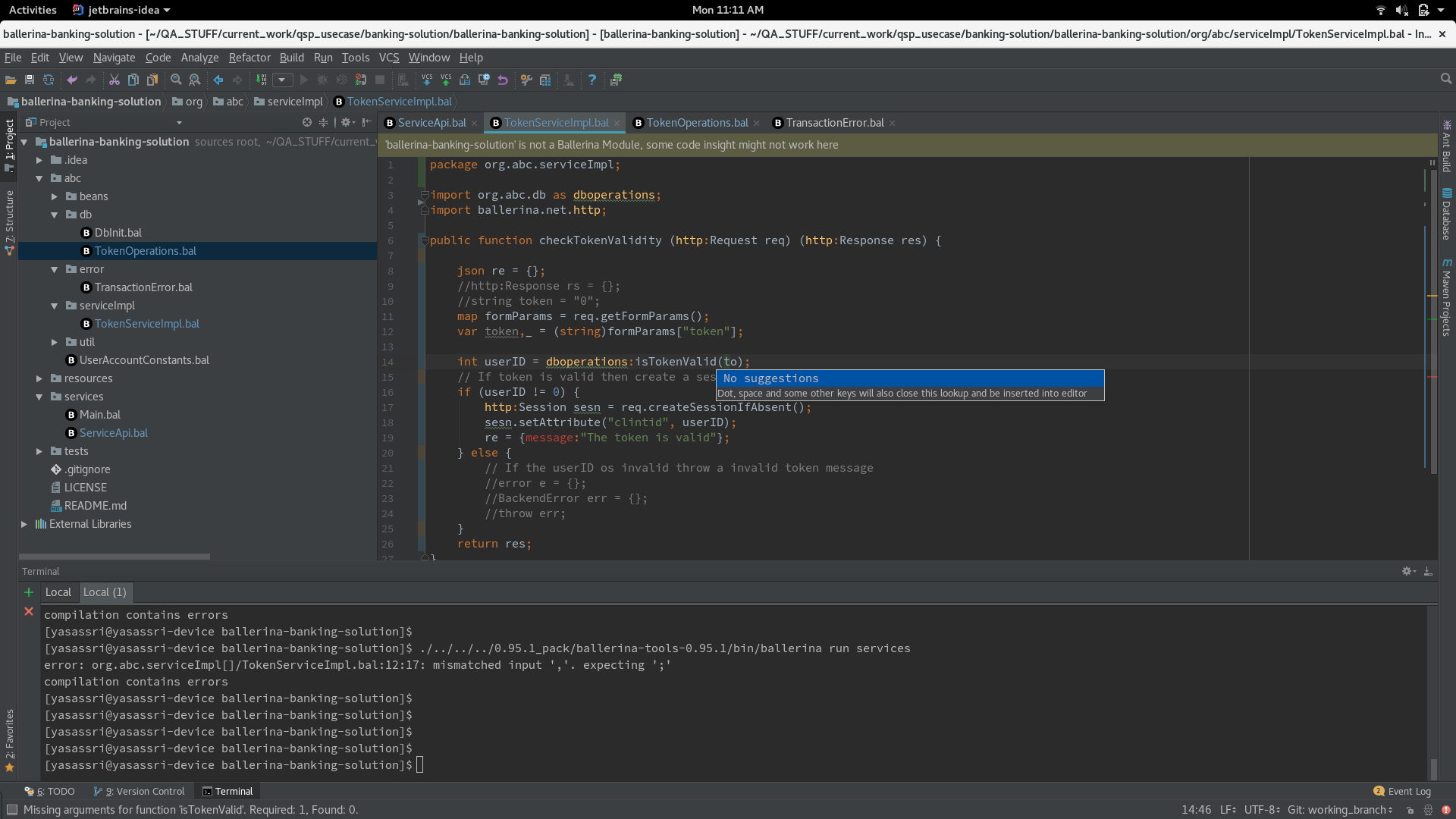
Task: Add a new terminal session with the plus button
Action: pyautogui.click(x=29, y=592)
